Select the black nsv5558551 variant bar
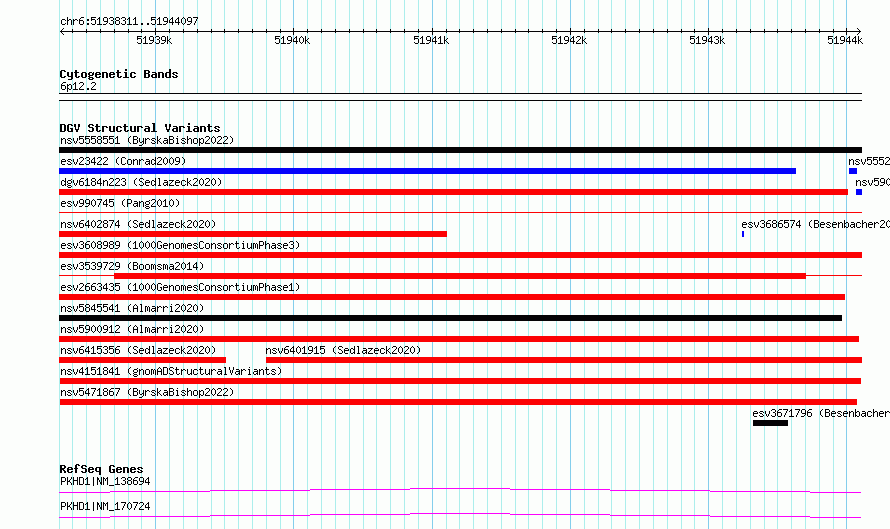Image resolution: width=890 pixels, height=529 pixels. tap(460, 150)
